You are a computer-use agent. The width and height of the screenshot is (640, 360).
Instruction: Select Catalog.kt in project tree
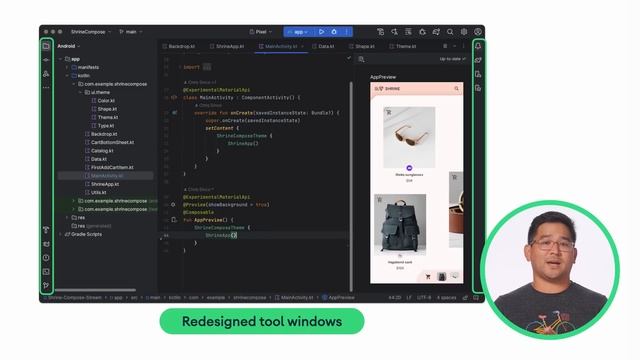click(99, 151)
